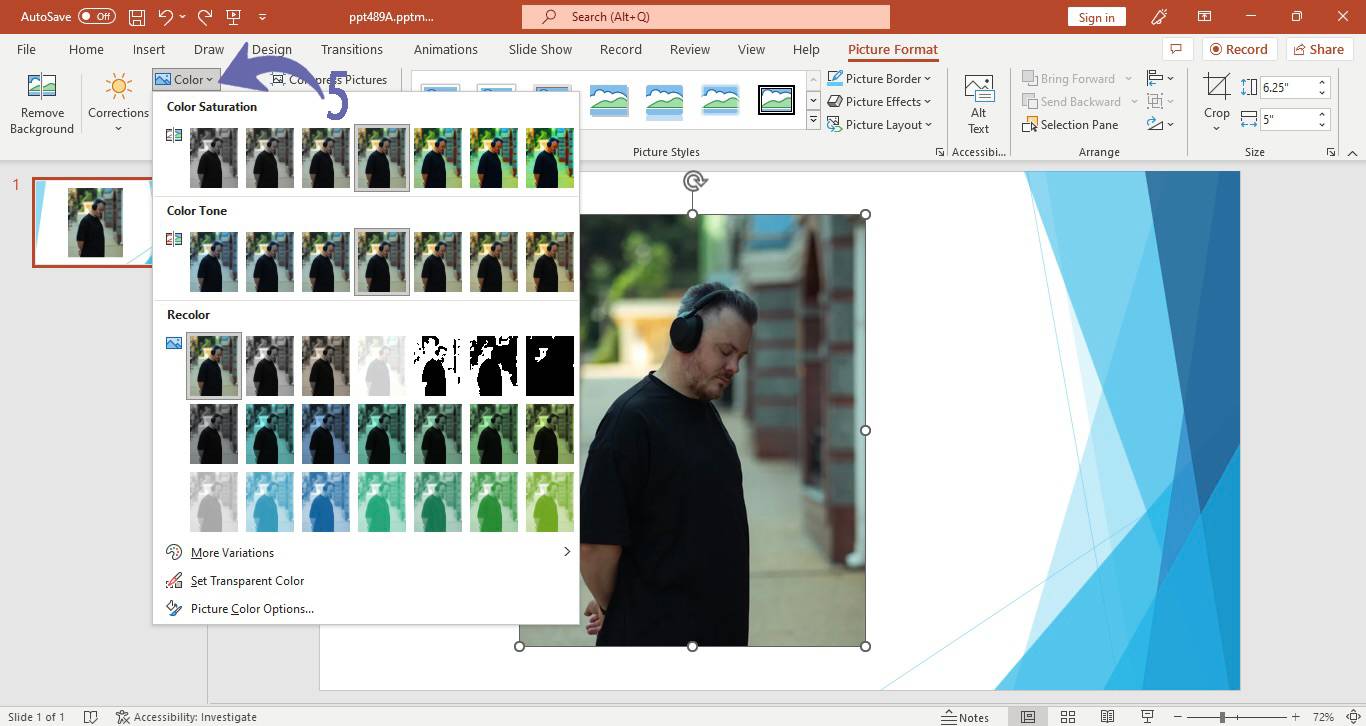Open the Corrections menu

pyautogui.click(x=118, y=104)
